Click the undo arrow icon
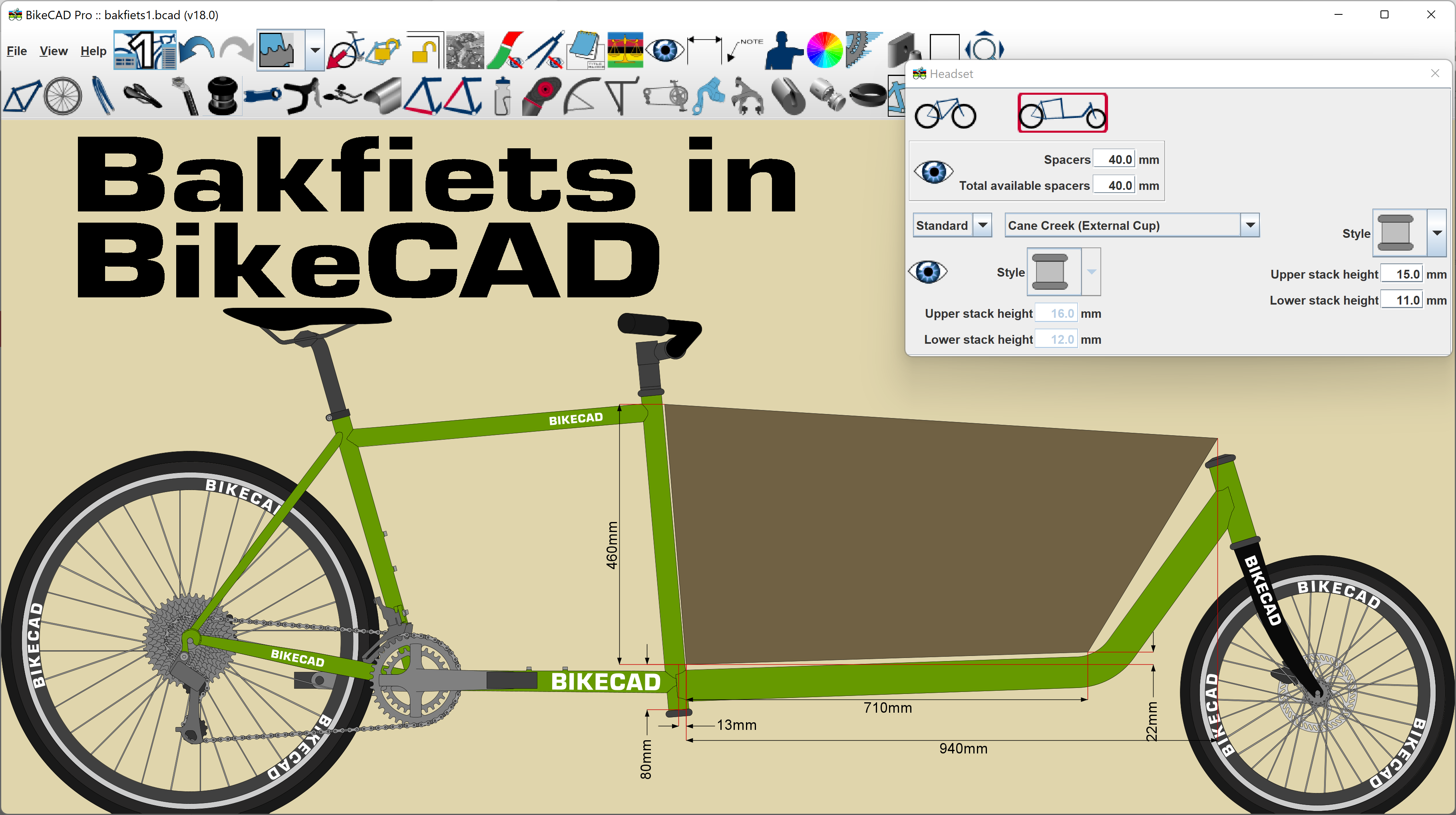Viewport: 1456px width, 815px height. pyautogui.click(x=197, y=50)
